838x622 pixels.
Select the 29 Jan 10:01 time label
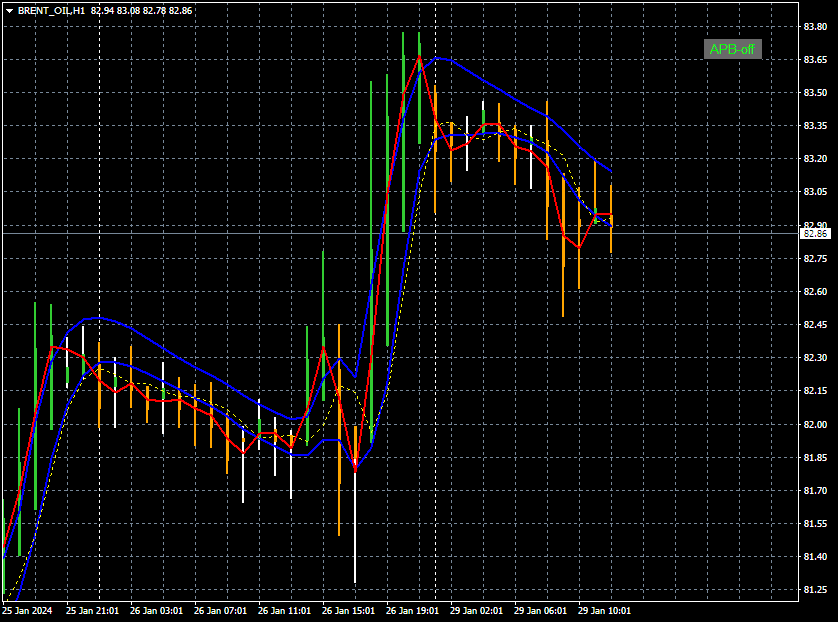click(x=604, y=611)
